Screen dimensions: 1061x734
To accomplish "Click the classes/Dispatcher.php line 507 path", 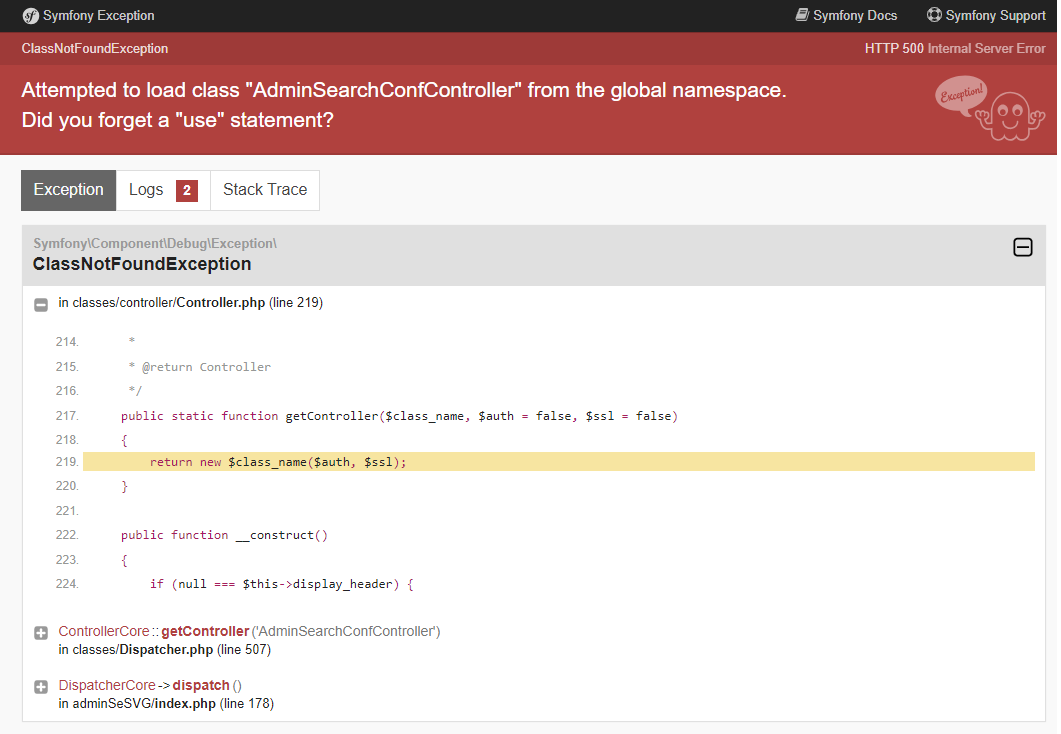I will pyautogui.click(x=164, y=649).
